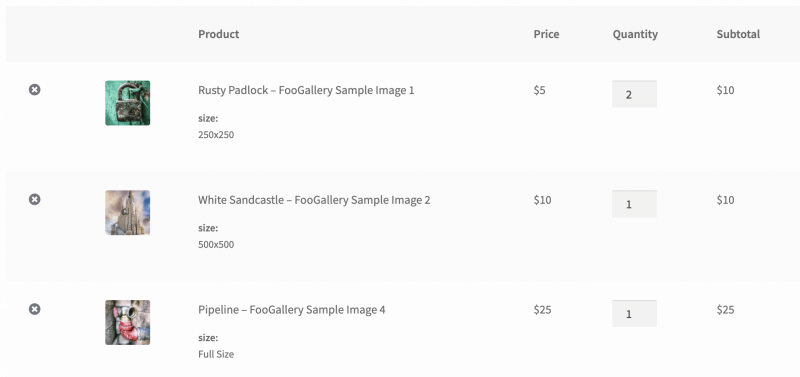Open White Sandcastle – FooGallery Sample Image 2 link

click(x=314, y=200)
